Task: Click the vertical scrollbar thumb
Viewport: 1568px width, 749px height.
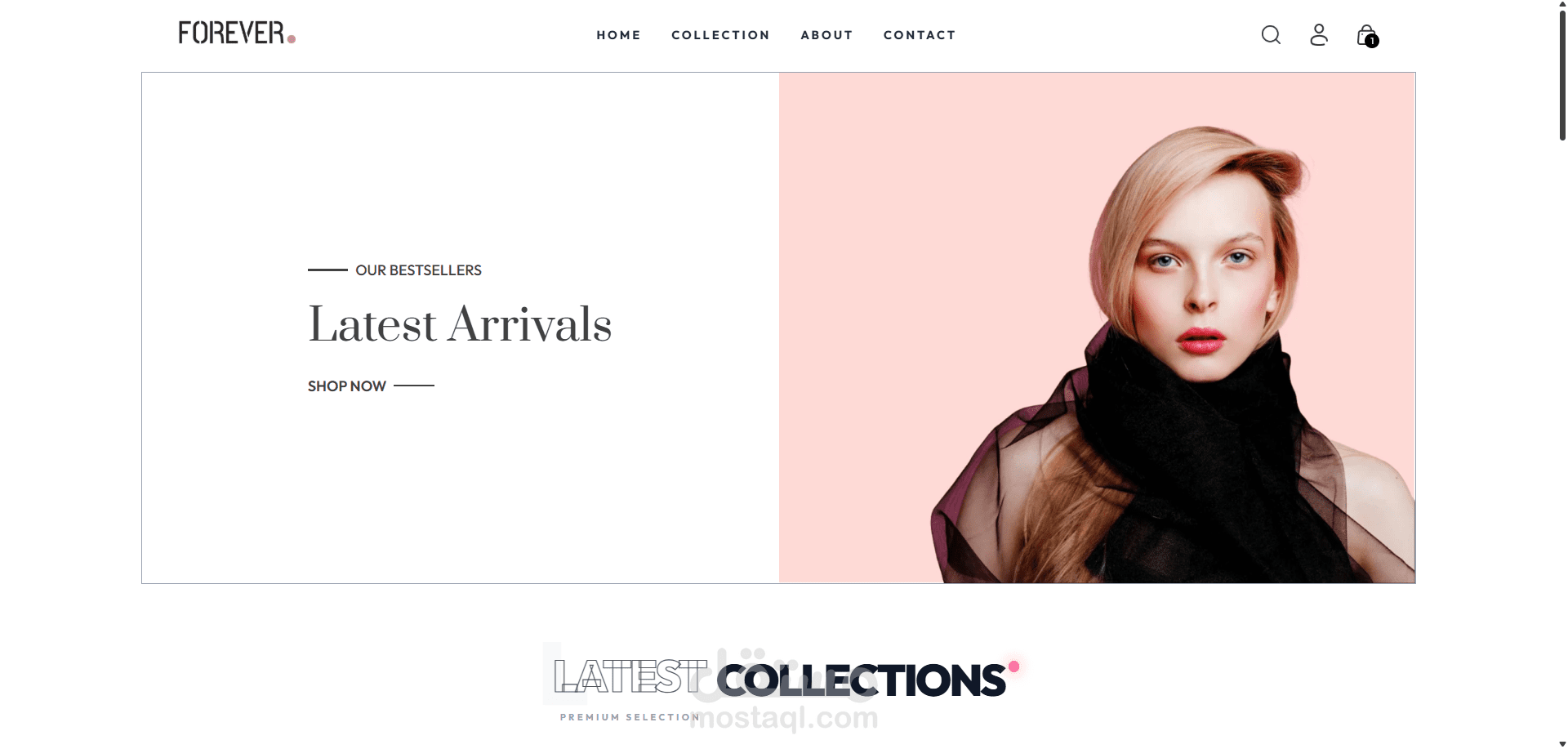Action: click(x=1562, y=75)
